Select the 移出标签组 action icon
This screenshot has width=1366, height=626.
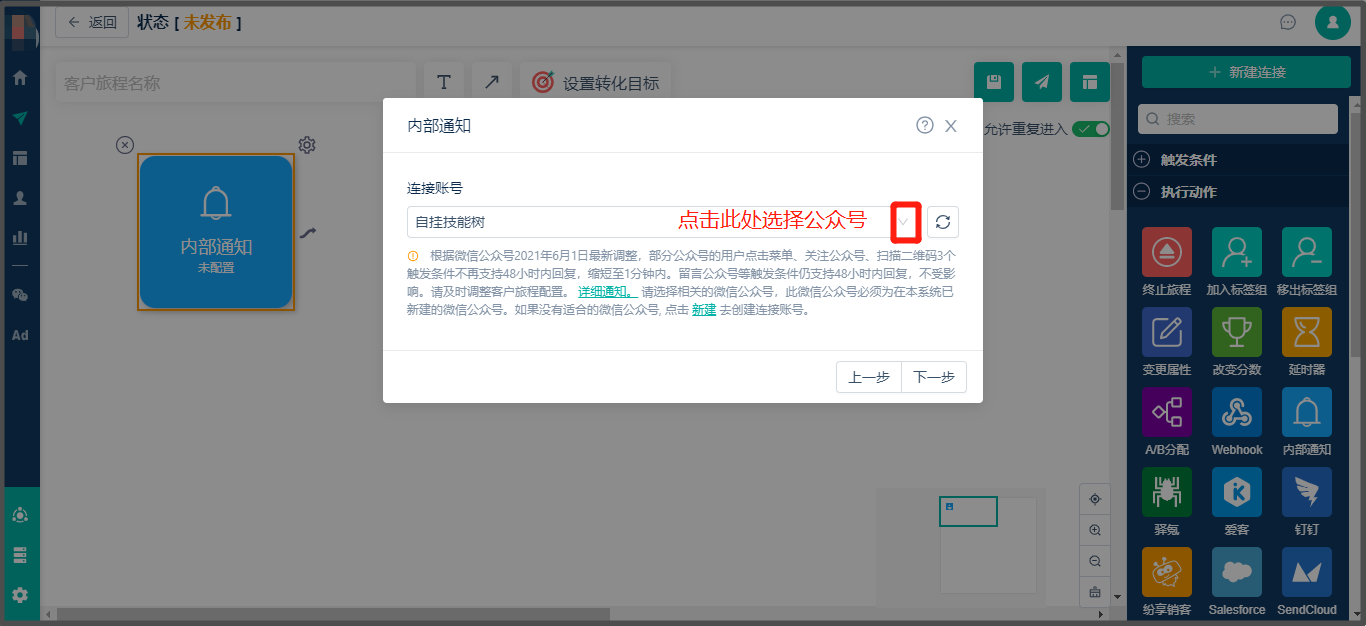coord(1307,252)
